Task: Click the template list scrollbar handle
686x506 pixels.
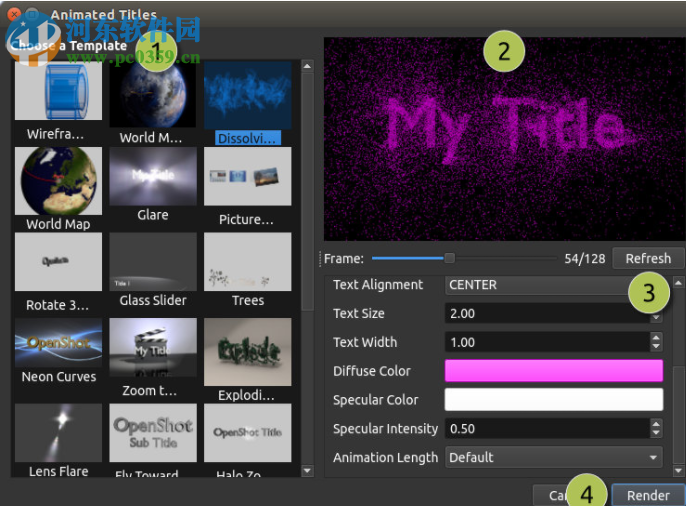Action: 308,192
